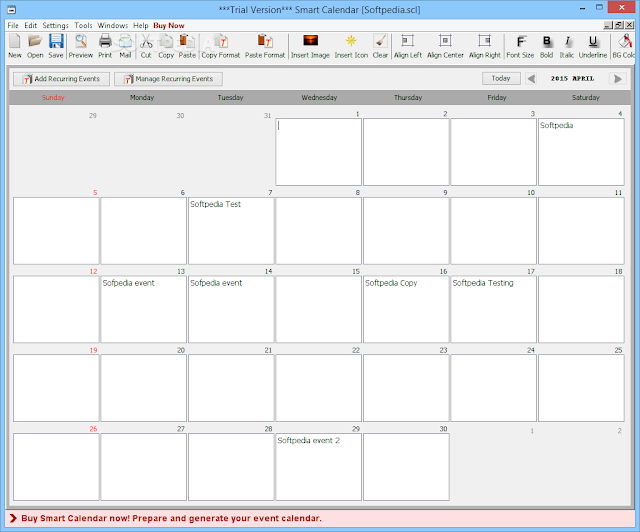Open the File menu
Viewport: 640px width, 532px height.
pos(13,25)
